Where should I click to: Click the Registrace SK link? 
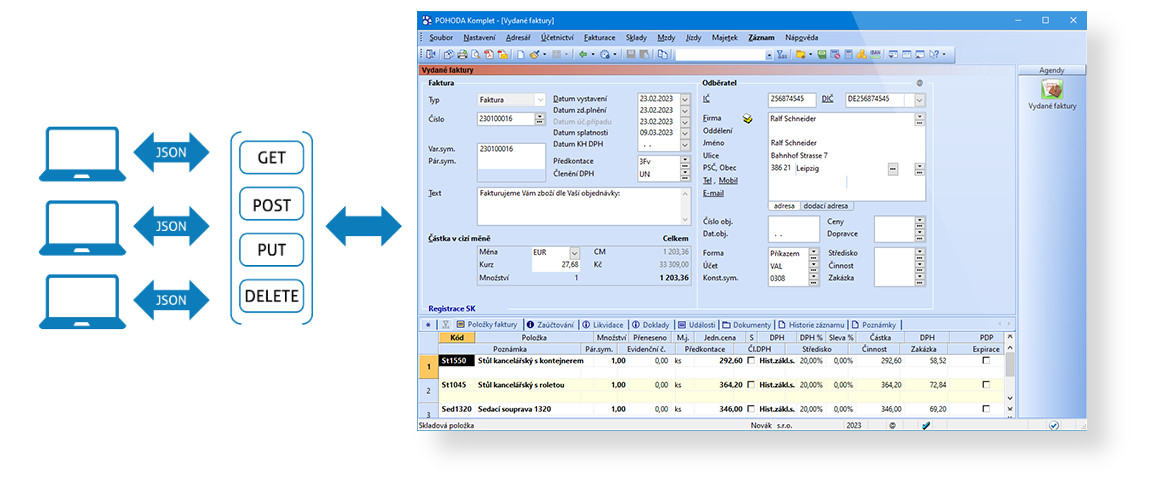(x=452, y=309)
